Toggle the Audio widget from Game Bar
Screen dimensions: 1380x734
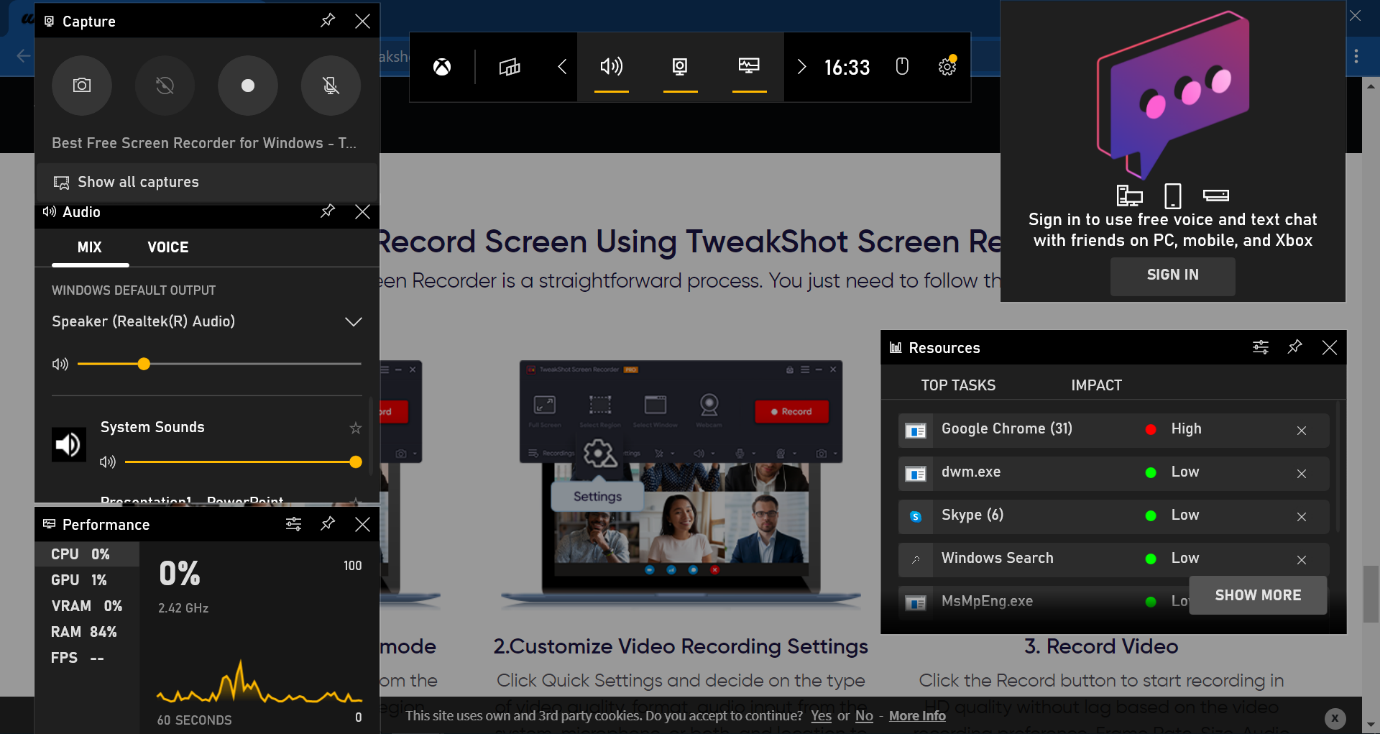pyautogui.click(x=611, y=67)
